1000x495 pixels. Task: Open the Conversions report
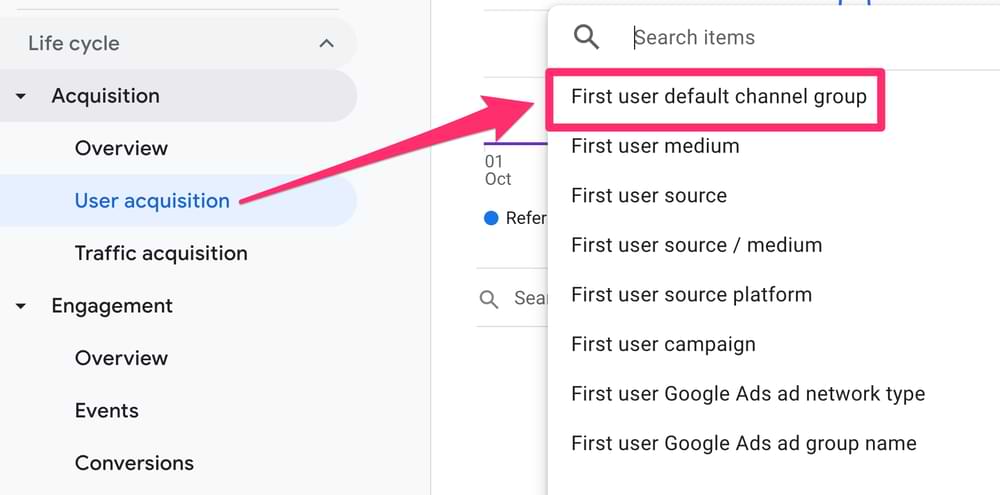pyautogui.click(x=134, y=463)
